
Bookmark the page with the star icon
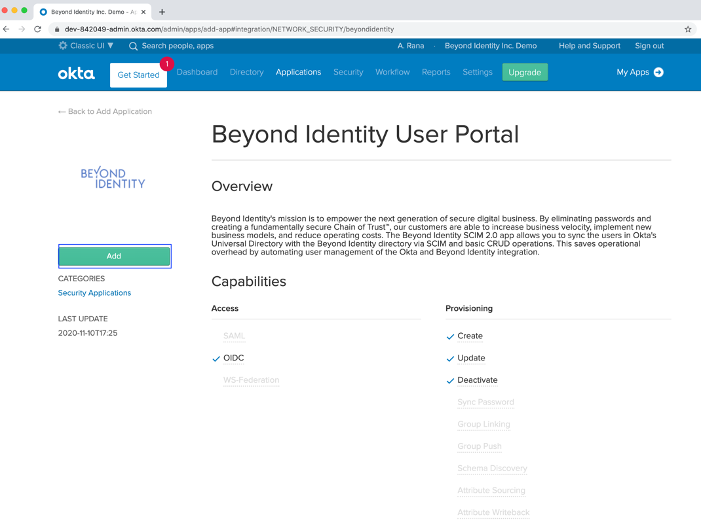point(687,29)
